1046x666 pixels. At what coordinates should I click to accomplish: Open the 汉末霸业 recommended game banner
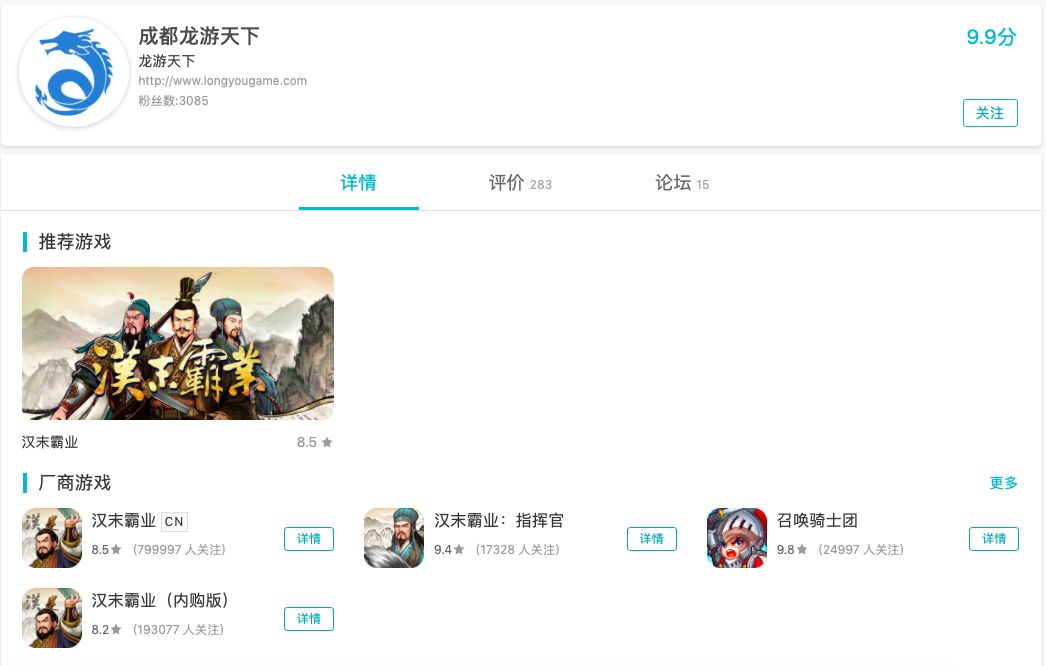pos(177,343)
